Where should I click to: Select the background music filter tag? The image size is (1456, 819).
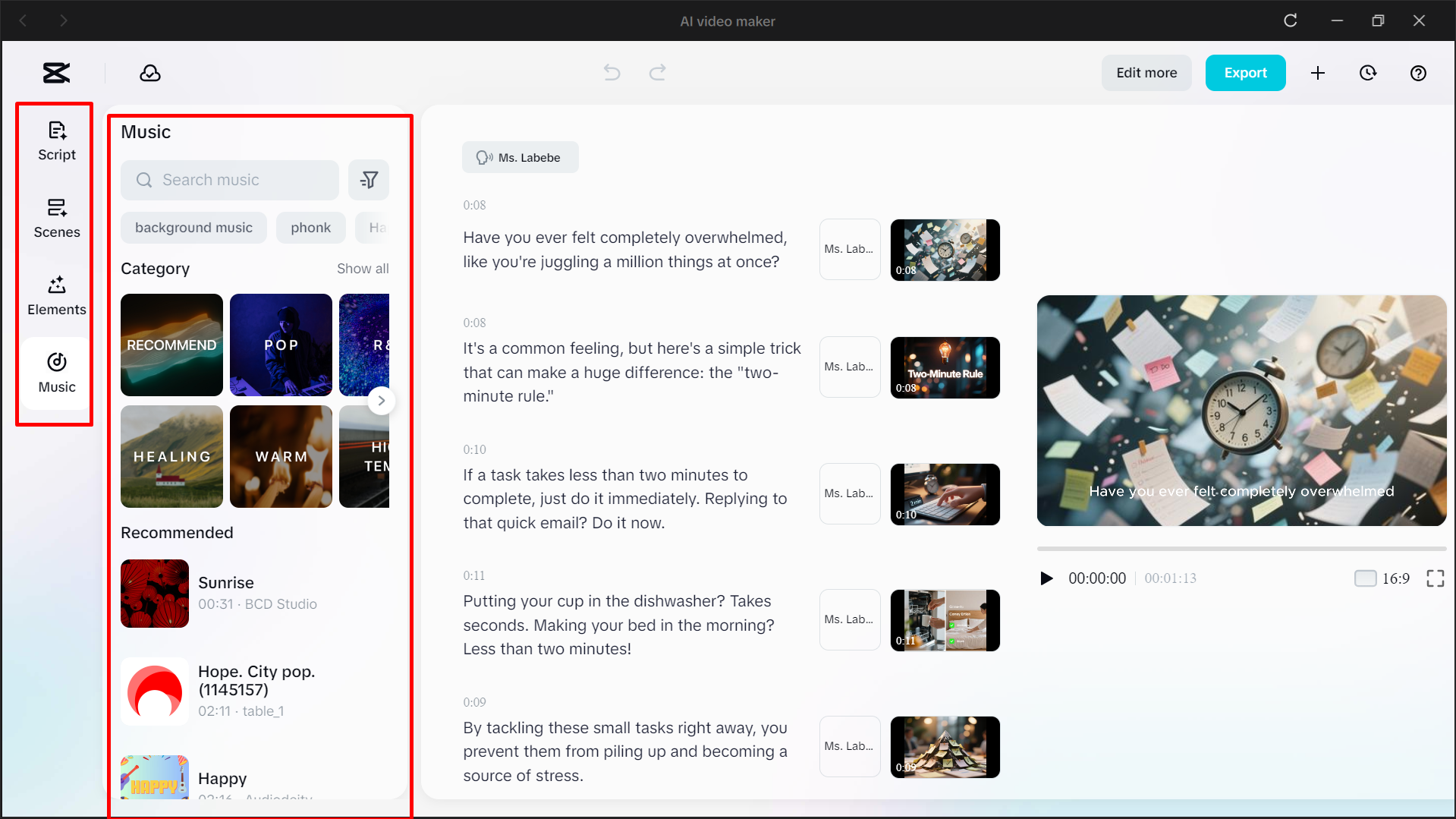193,227
